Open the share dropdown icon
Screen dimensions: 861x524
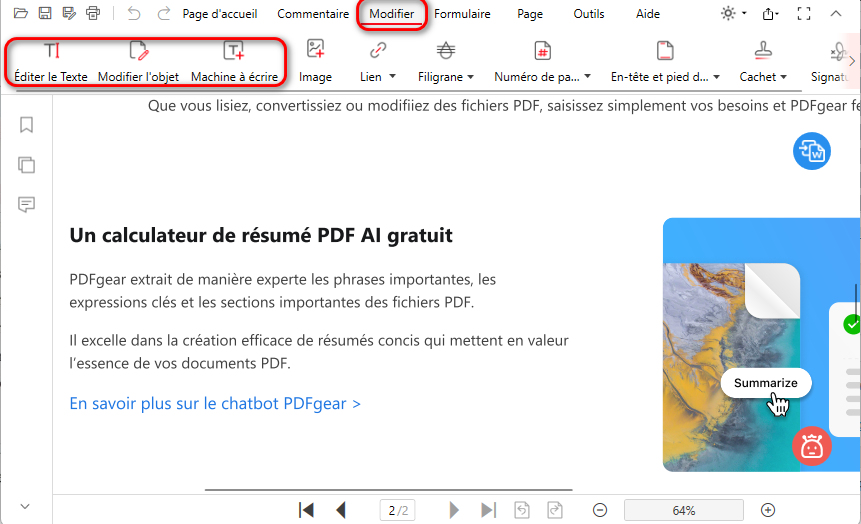[x=770, y=14]
